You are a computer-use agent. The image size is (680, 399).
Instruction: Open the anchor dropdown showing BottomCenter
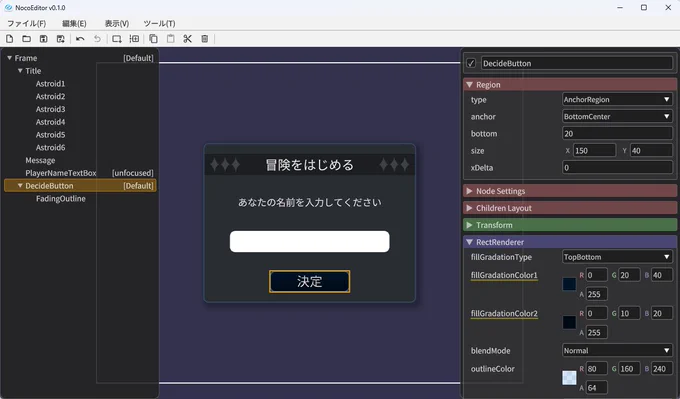coord(617,116)
